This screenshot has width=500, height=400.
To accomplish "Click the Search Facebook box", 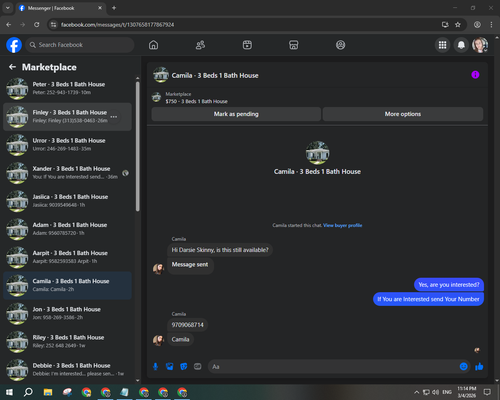I will coord(80,45).
